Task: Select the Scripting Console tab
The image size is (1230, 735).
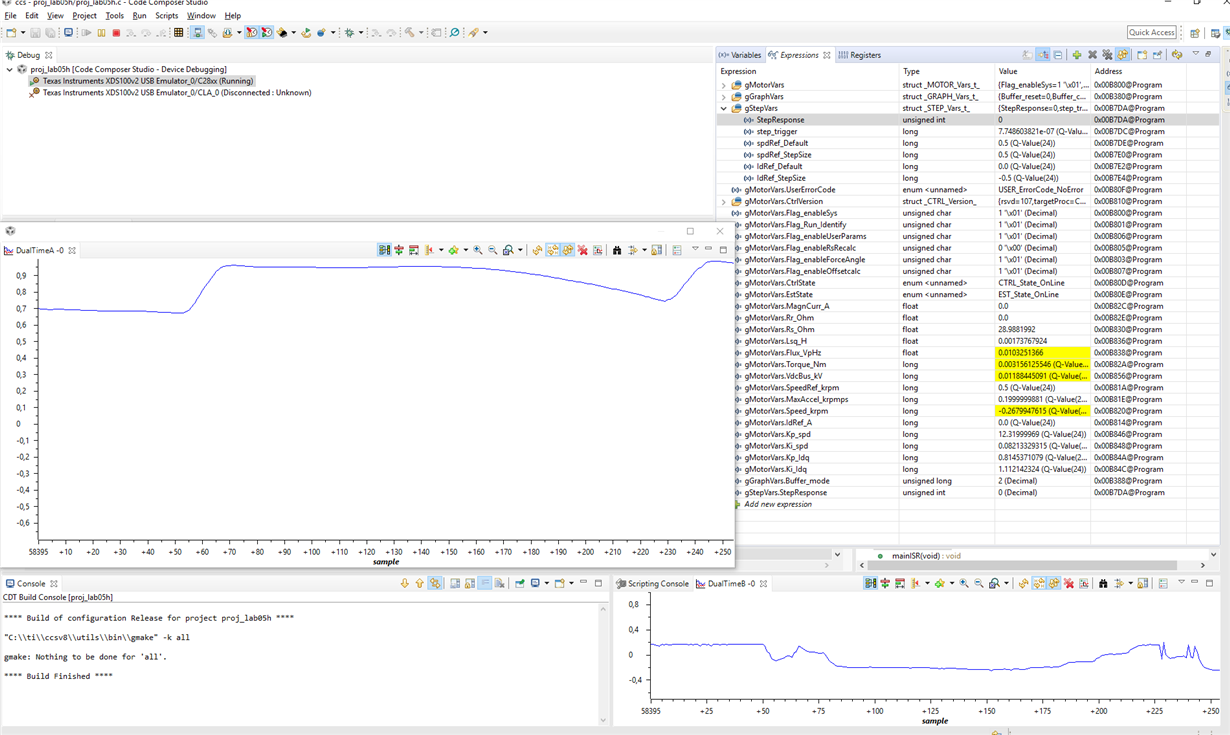Action: tap(652, 583)
